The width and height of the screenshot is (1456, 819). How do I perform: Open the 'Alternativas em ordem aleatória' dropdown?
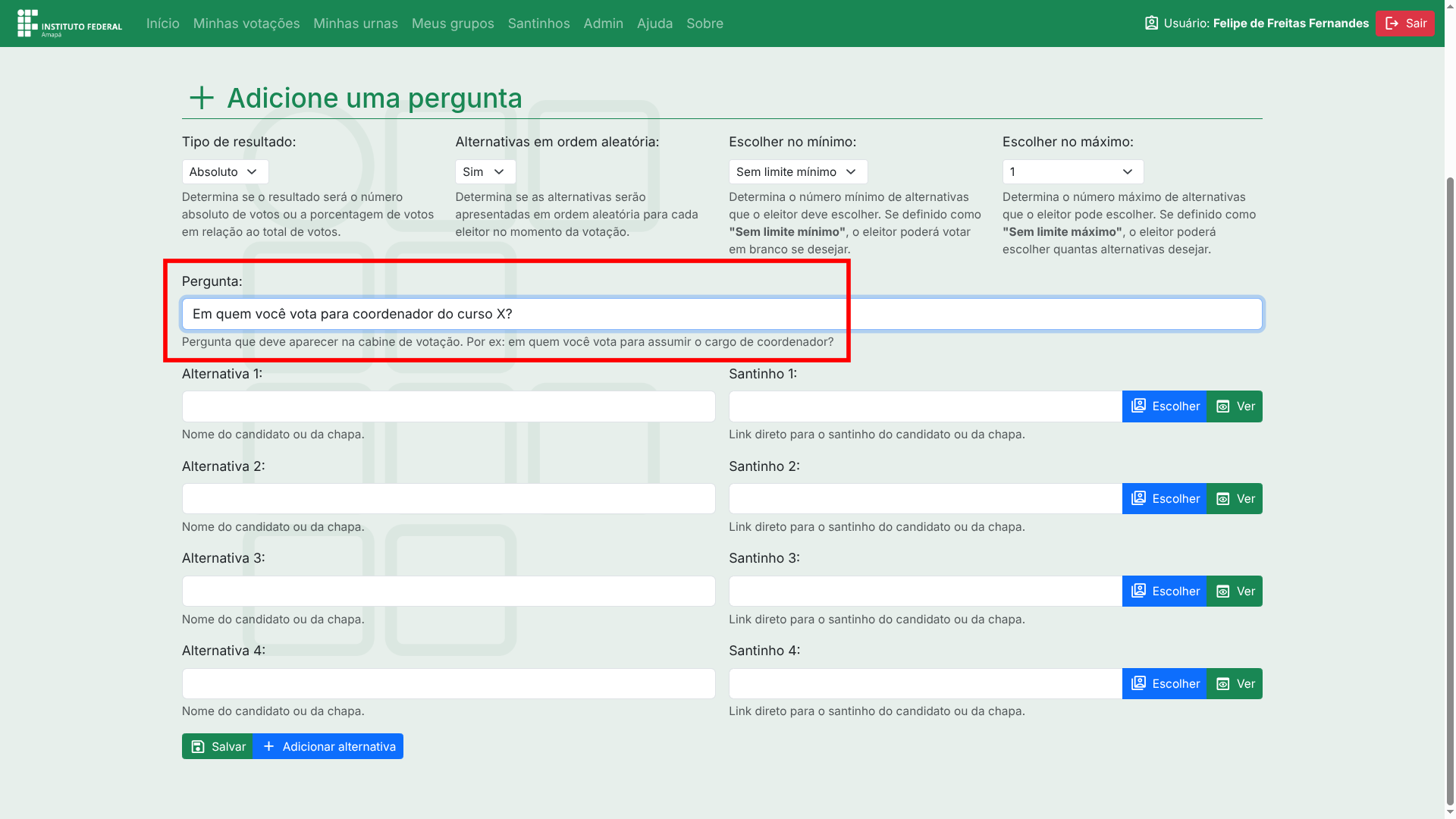point(485,172)
